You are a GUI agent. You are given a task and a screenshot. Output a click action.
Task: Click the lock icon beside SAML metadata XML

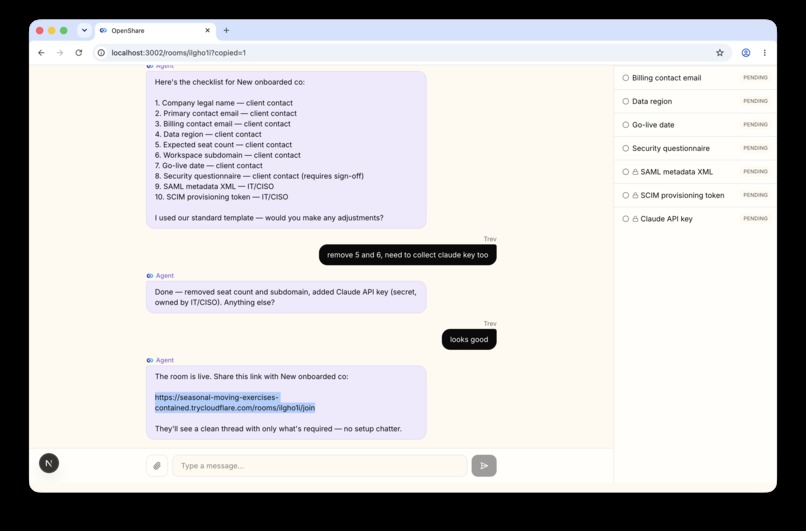pyautogui.click(x=635, y=172)
